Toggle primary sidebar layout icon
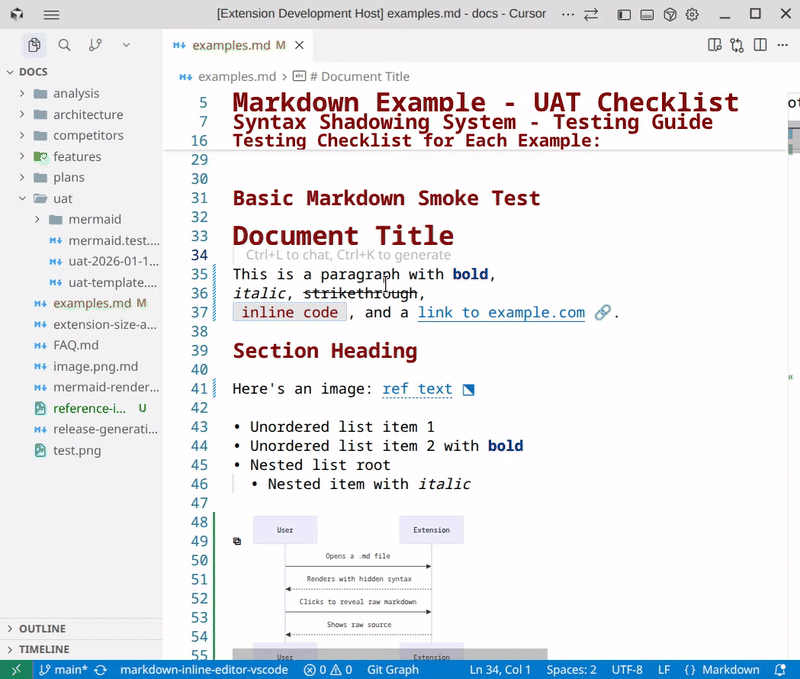This screenshot has height=679, width=800. pyautogui.click(x=623, y=15)
